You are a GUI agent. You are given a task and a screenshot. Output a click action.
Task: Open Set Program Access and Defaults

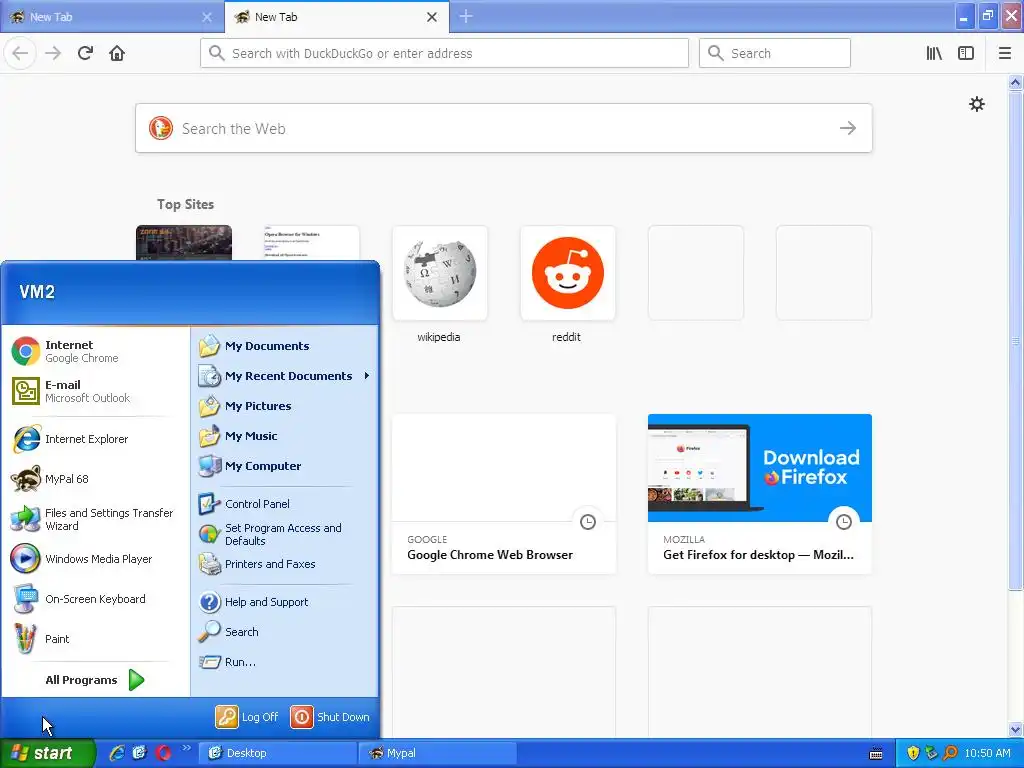[285, 534]
